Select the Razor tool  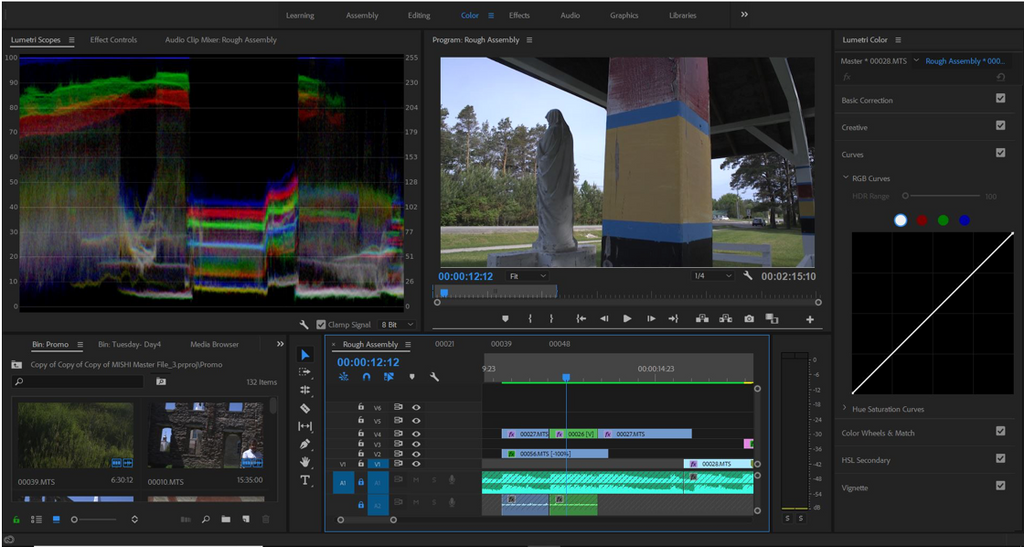click(x=304, y=408)
